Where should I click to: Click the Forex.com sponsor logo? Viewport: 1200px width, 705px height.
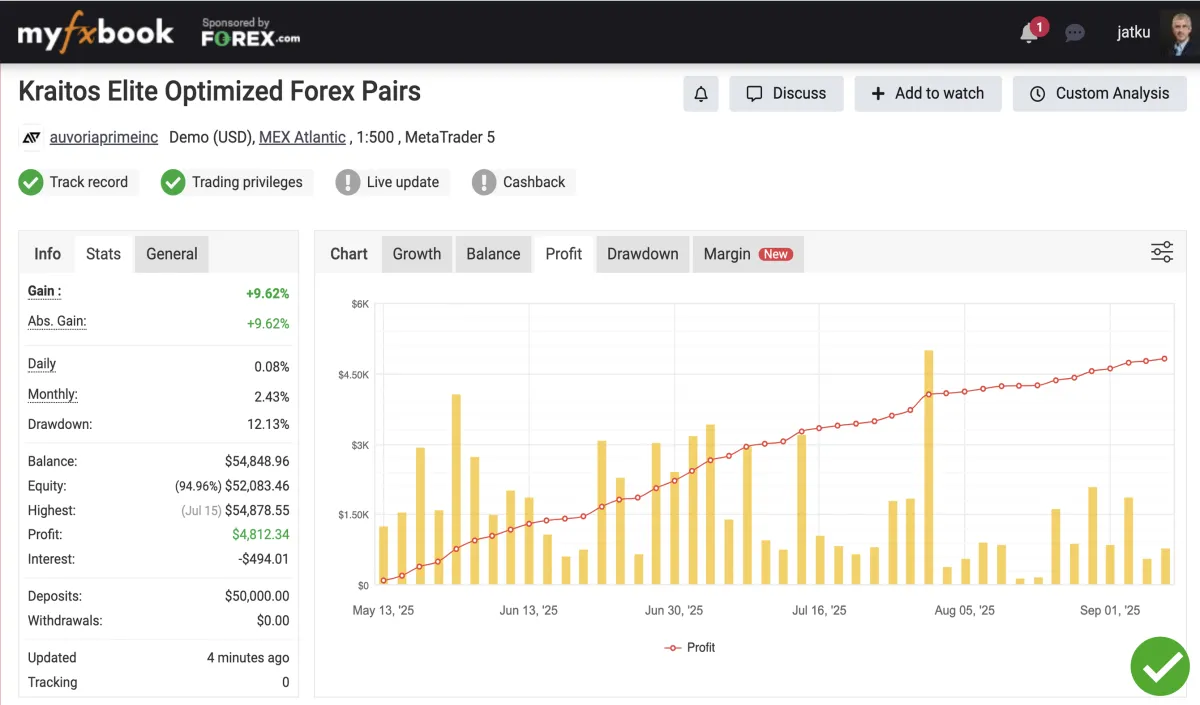coord(250,34)
